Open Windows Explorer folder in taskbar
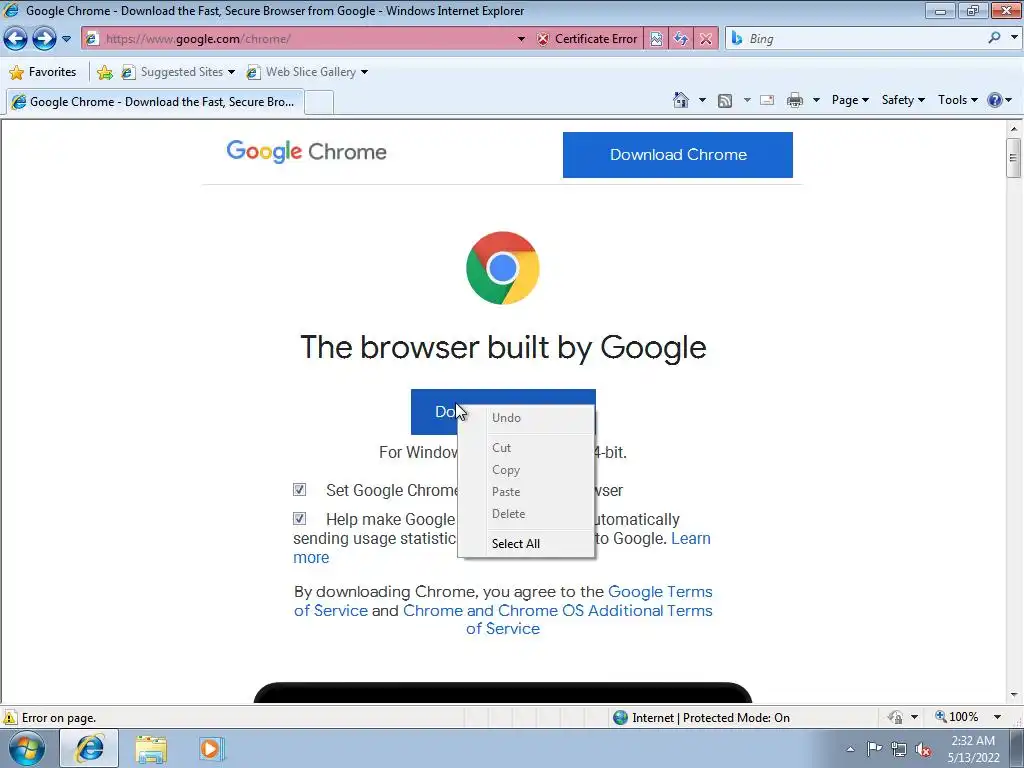The image size is (1024, 768). pos(151,748)
